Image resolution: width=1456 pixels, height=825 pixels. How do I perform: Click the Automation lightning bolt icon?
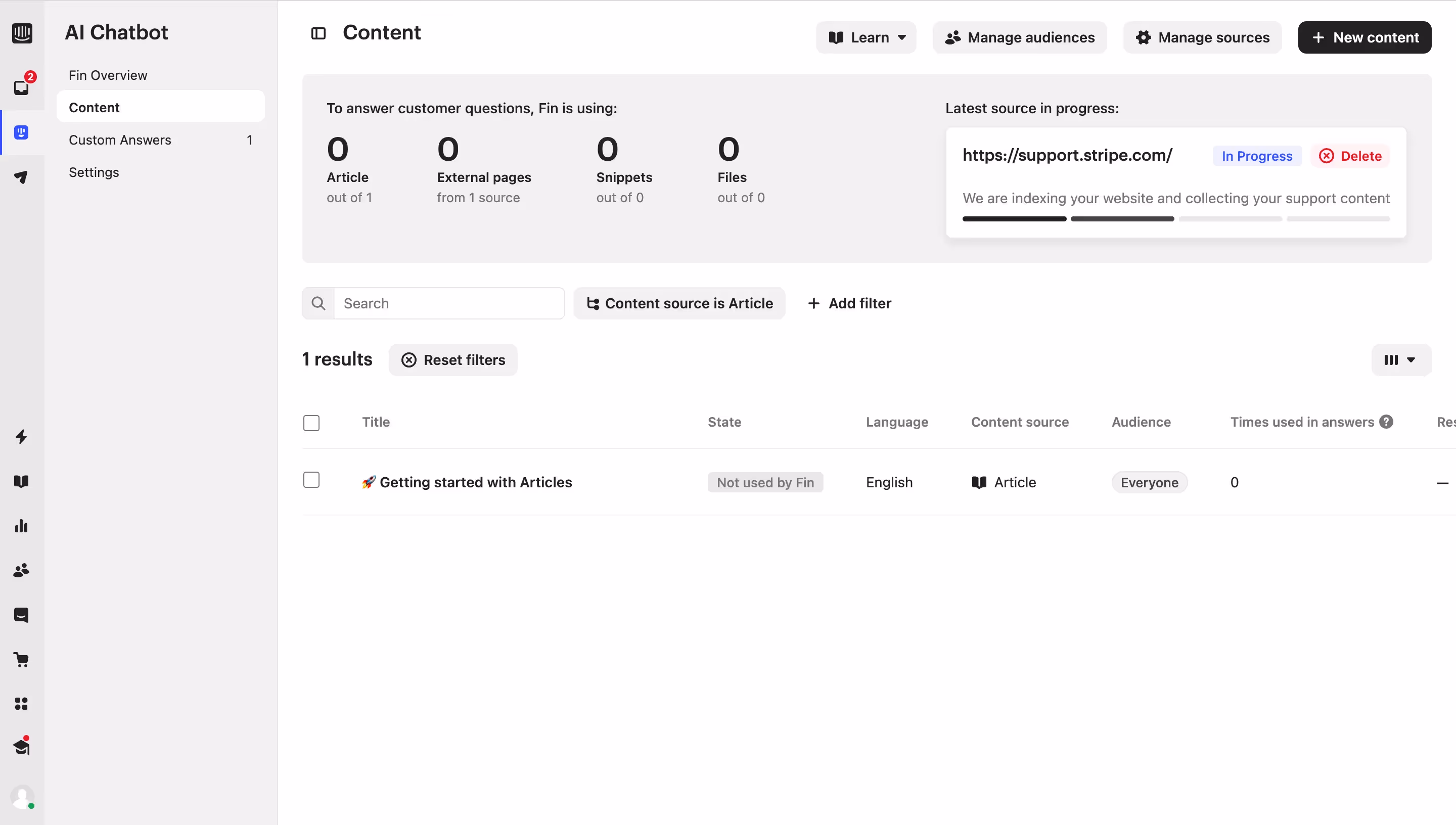(x=22, y=437)
